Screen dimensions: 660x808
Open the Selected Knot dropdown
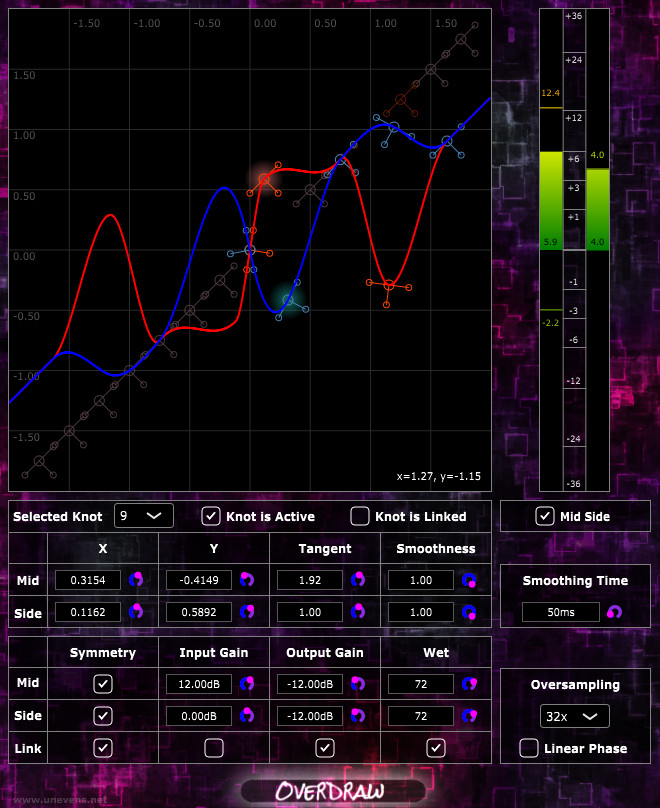pyautogui.click(x=144, y=516)
